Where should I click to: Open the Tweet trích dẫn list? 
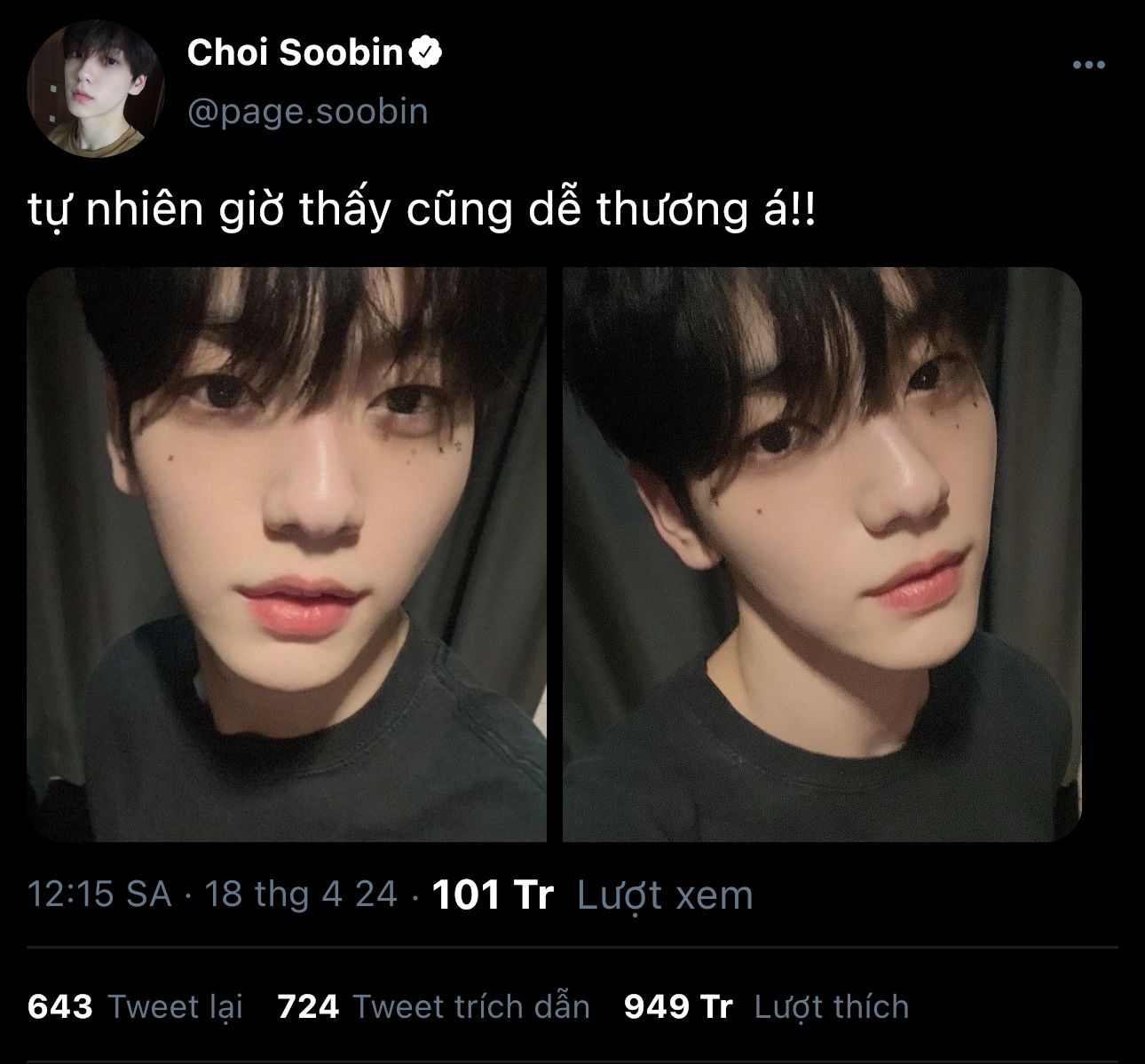point(471,1006)
